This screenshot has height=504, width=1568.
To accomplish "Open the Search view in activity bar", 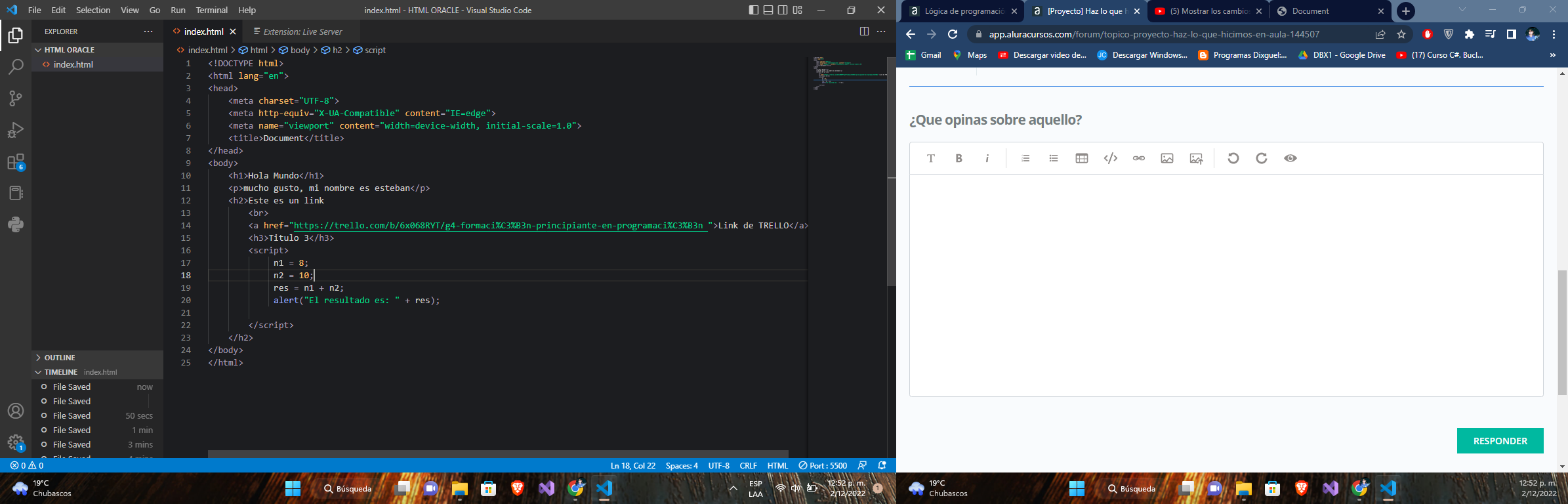I will 16,66.
